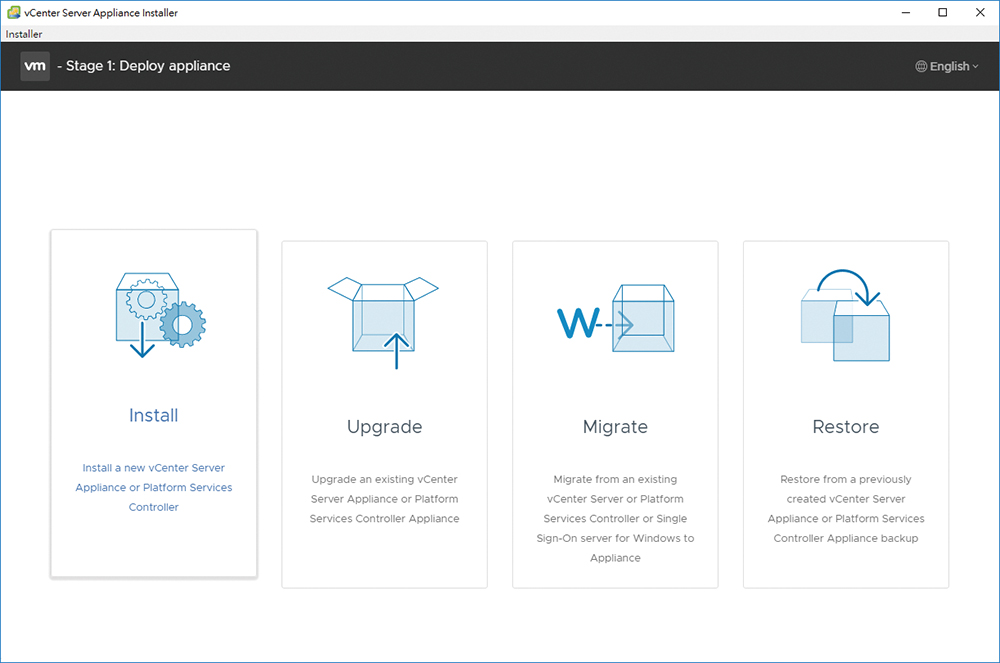Select the Restore heading
Image resolution: width=1000 pixels, height=663 pixels.
coord(846,426)
